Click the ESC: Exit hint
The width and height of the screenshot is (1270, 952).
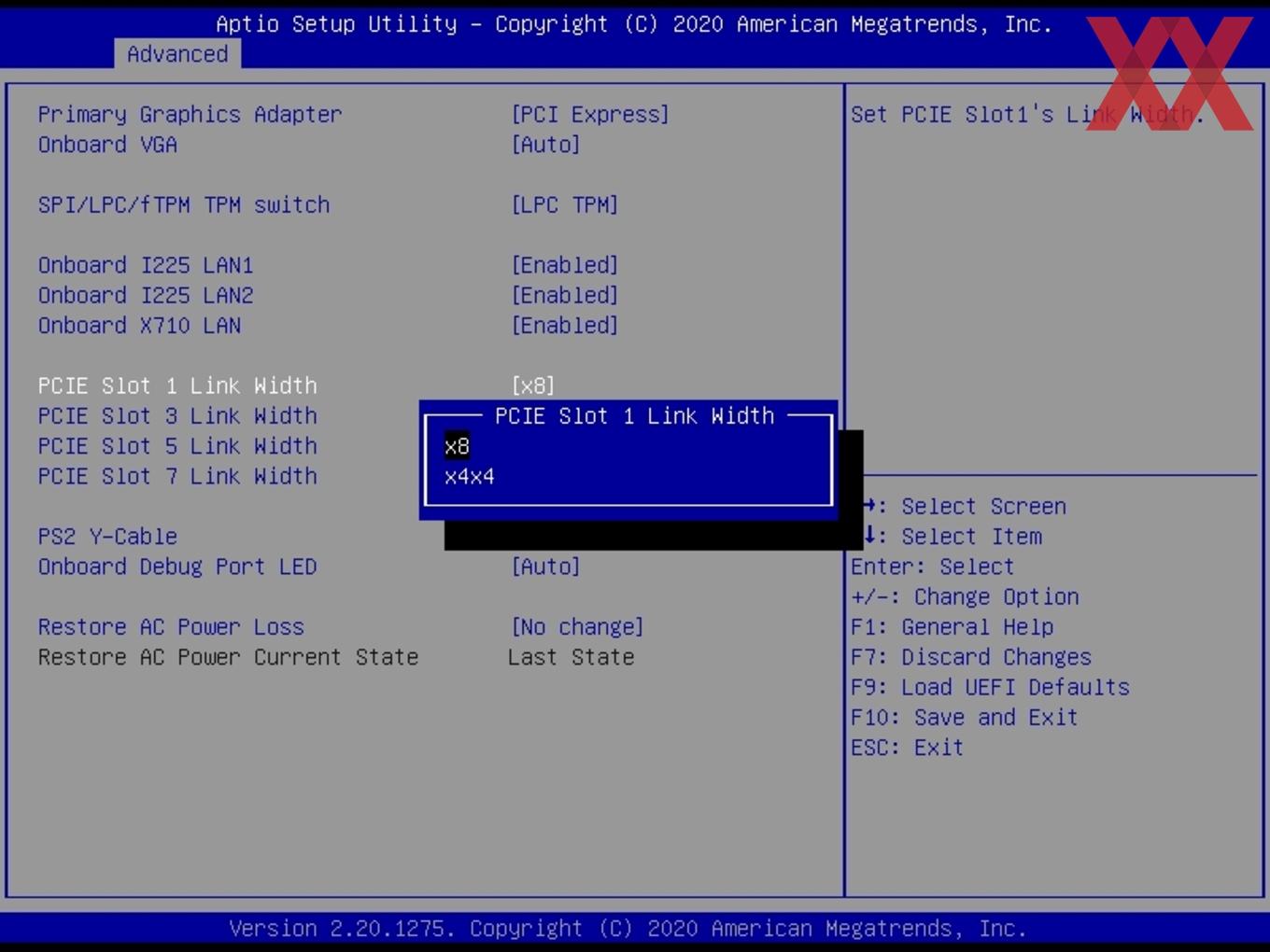[907, 748]
